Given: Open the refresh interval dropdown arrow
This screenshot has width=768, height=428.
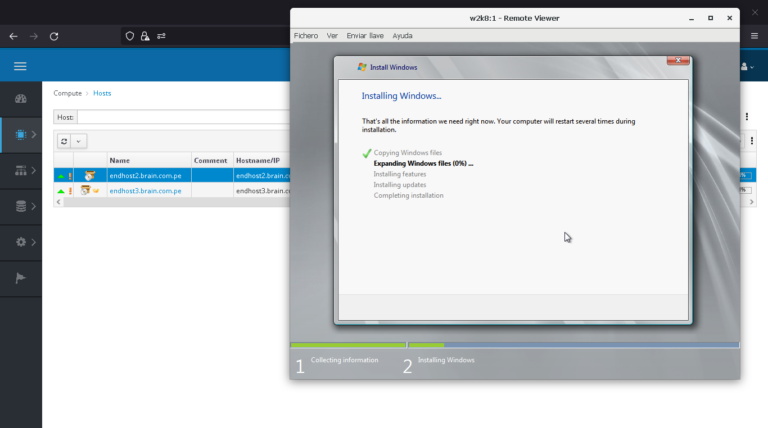Looking at the screenshot, I should click(79, 142).
